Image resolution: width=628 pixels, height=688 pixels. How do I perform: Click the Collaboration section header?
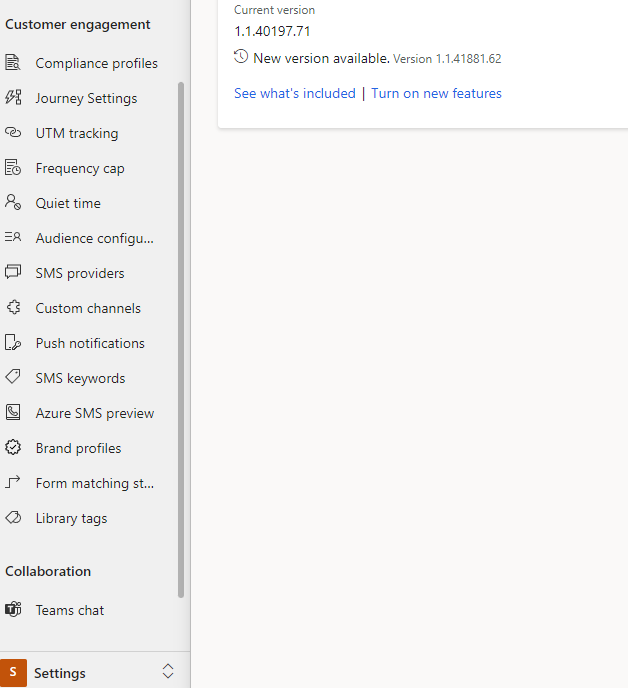click(x=48, y=571)
